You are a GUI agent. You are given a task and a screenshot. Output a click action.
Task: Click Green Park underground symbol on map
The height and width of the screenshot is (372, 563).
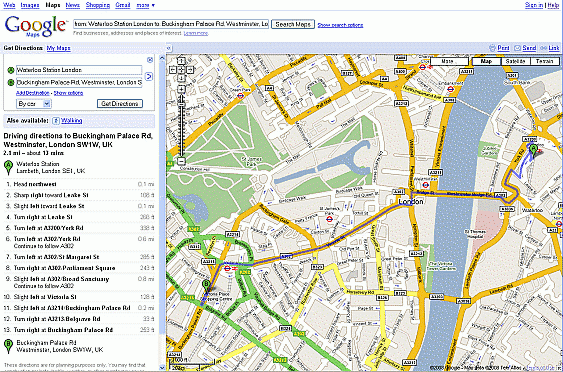[x=241, y=96]
